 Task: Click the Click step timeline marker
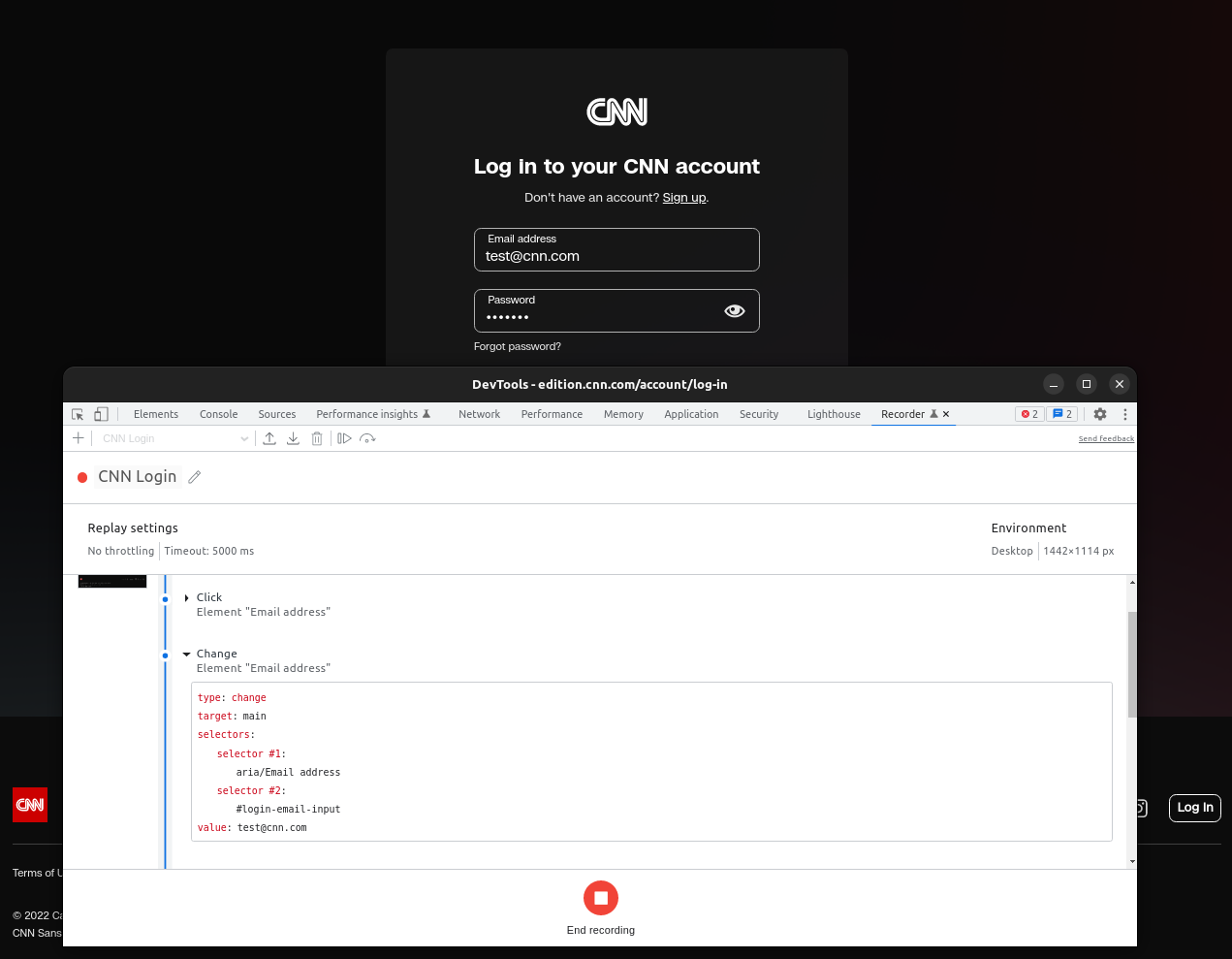click(x=165, y=599)
